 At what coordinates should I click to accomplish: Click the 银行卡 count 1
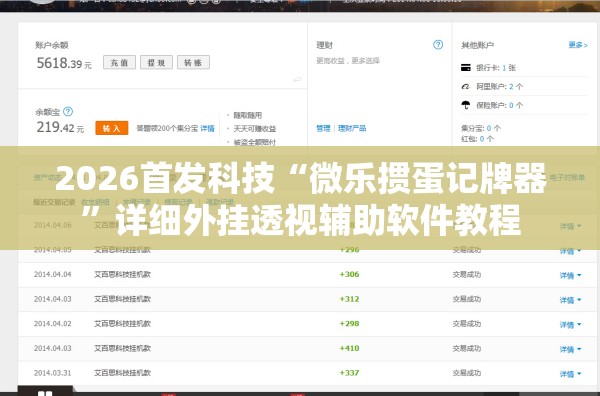tap(504, 68)
